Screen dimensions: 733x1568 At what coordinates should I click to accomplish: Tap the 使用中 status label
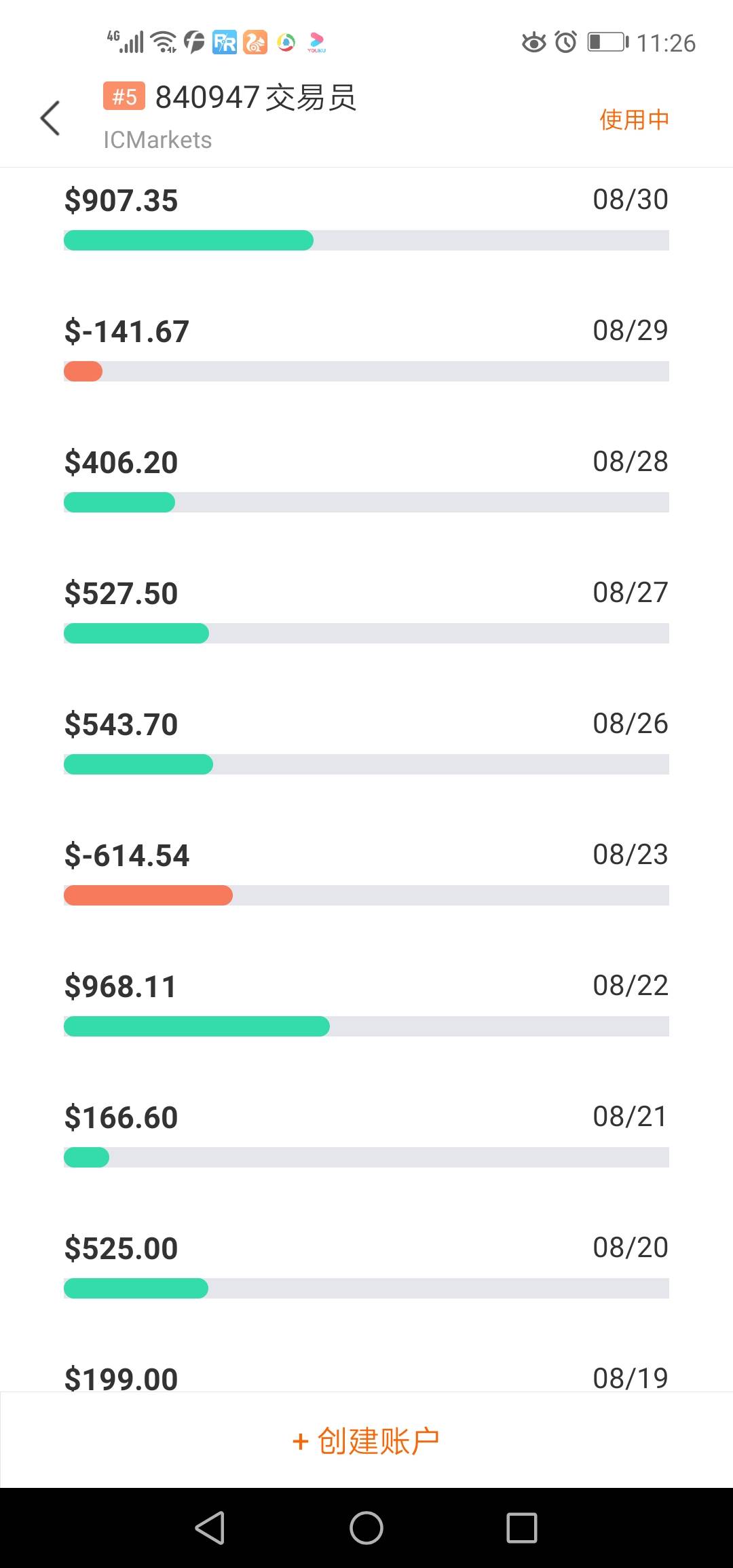634,119
